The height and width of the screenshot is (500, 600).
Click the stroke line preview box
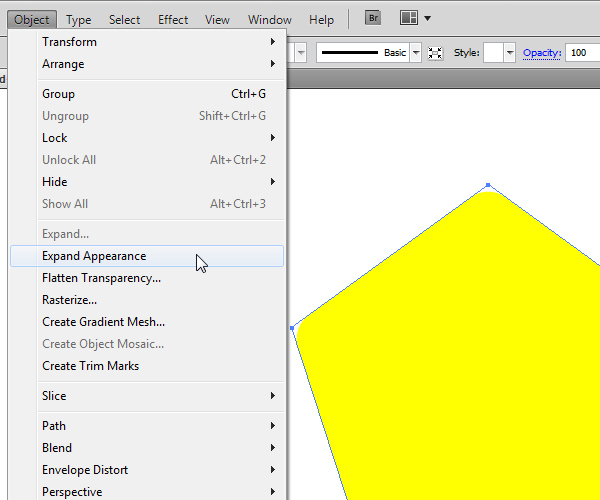(363, 53)
